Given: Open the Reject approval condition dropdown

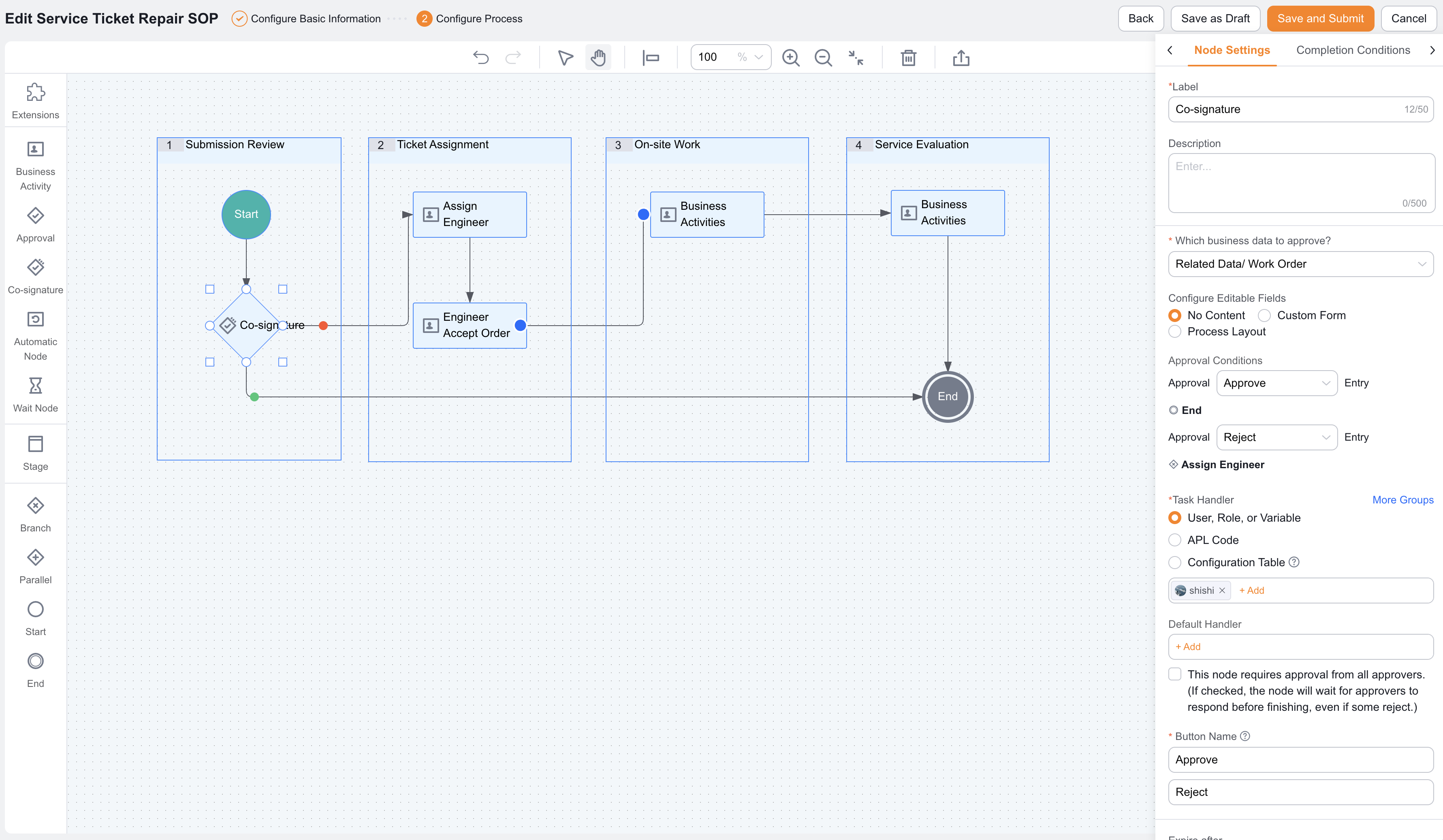Looking at the screenshot, I should coord(1277,437).
